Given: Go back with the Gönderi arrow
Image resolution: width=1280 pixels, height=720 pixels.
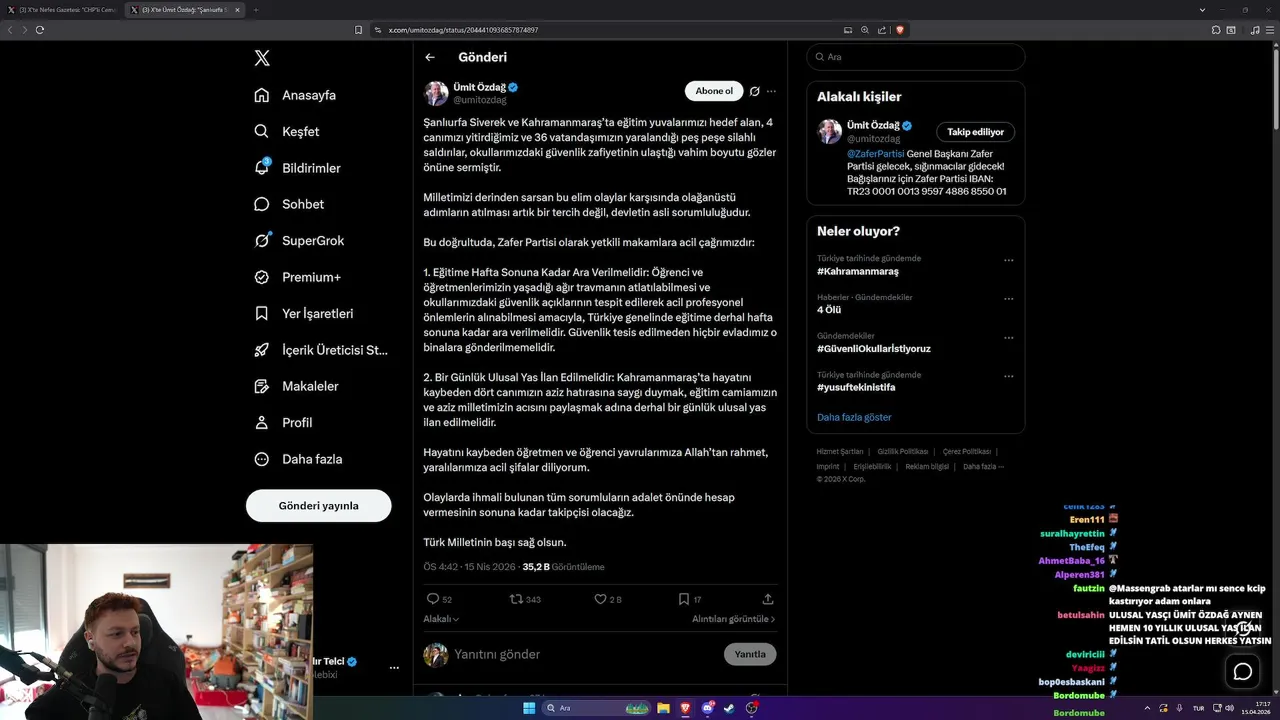Looking at the screenshot, I should point(430,57).
